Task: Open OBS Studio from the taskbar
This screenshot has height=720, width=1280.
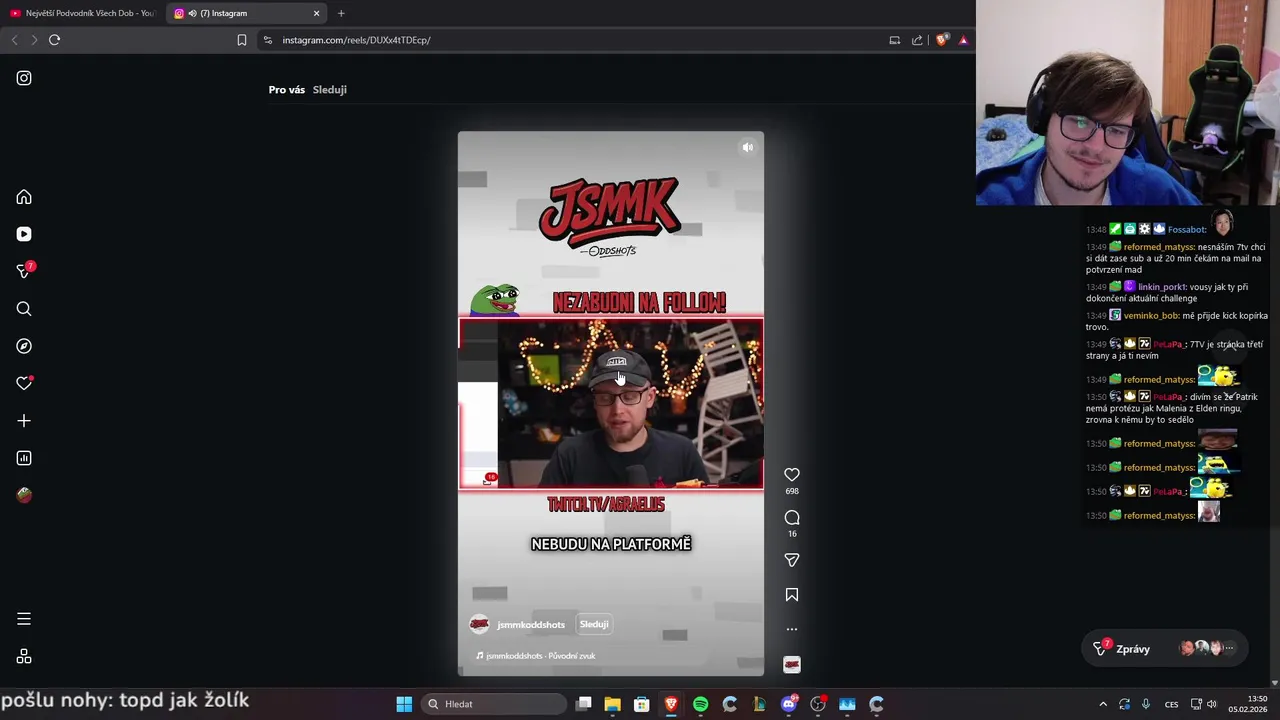Action: 818,704
